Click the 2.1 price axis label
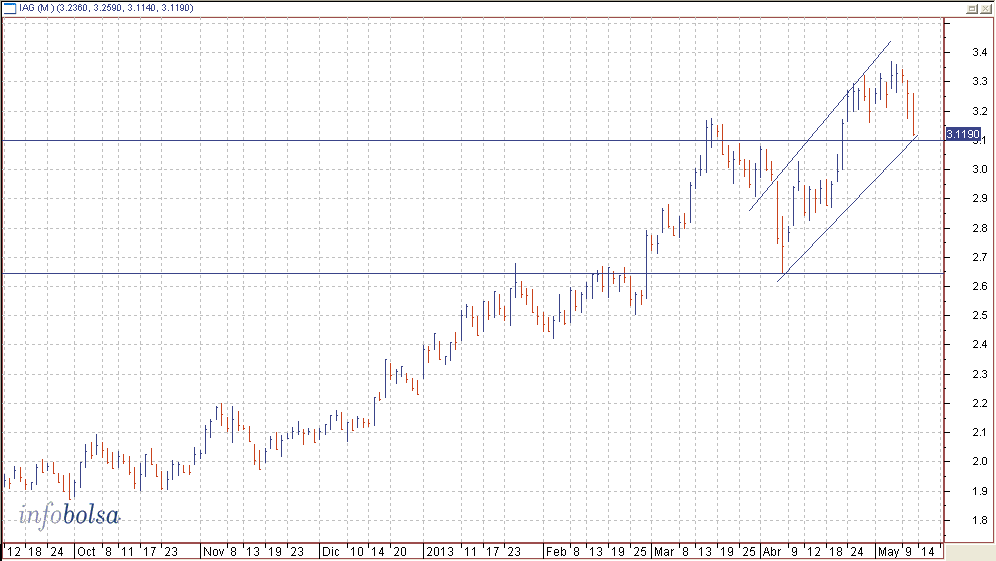 pyautogui.click(x=979, y=433)
